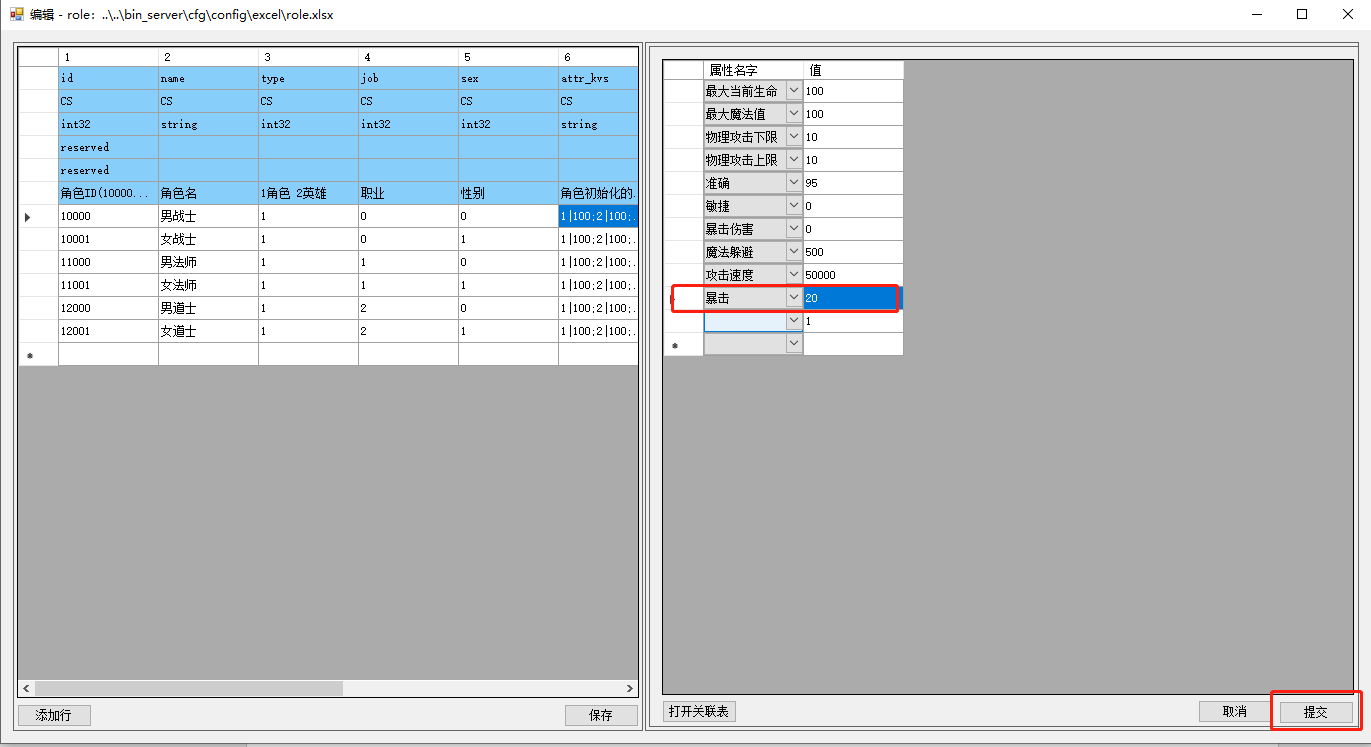The image size is (1371, 747).
Task: Expand the 暴击 attribute combo box
Action: click(794, 298)
